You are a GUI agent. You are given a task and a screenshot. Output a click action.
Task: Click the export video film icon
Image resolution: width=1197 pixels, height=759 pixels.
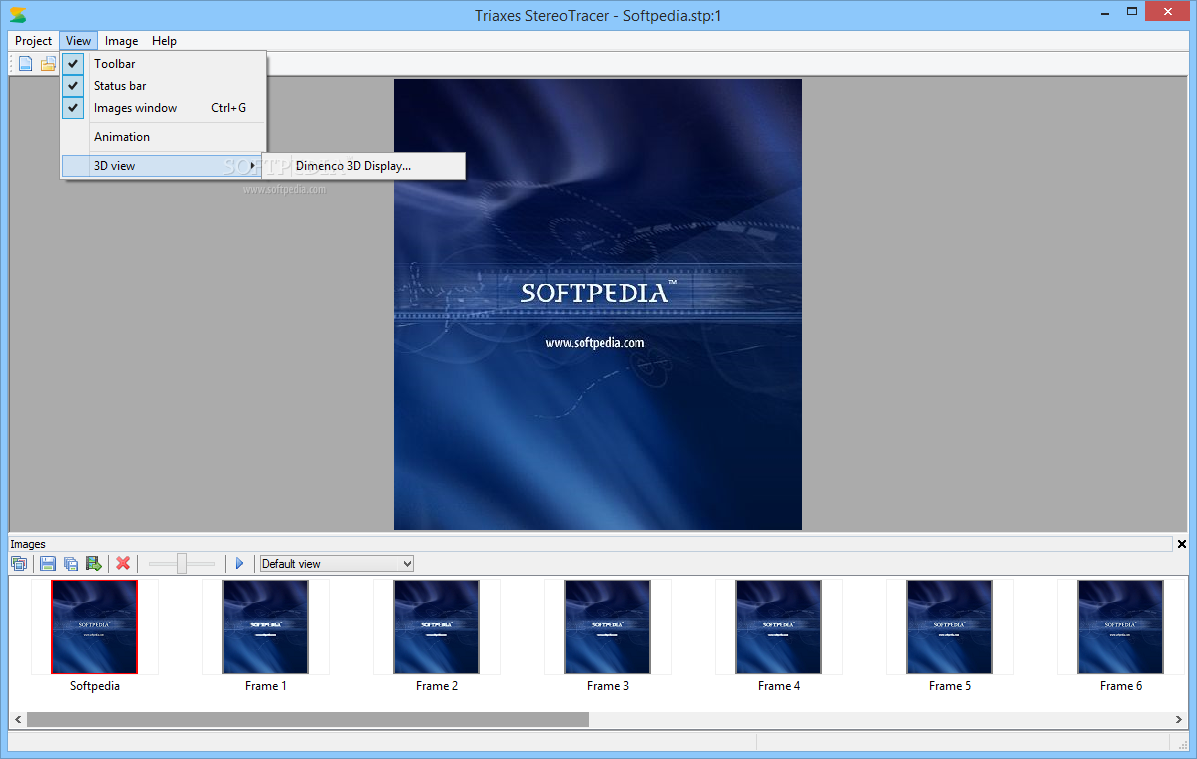tap(94, 564)
